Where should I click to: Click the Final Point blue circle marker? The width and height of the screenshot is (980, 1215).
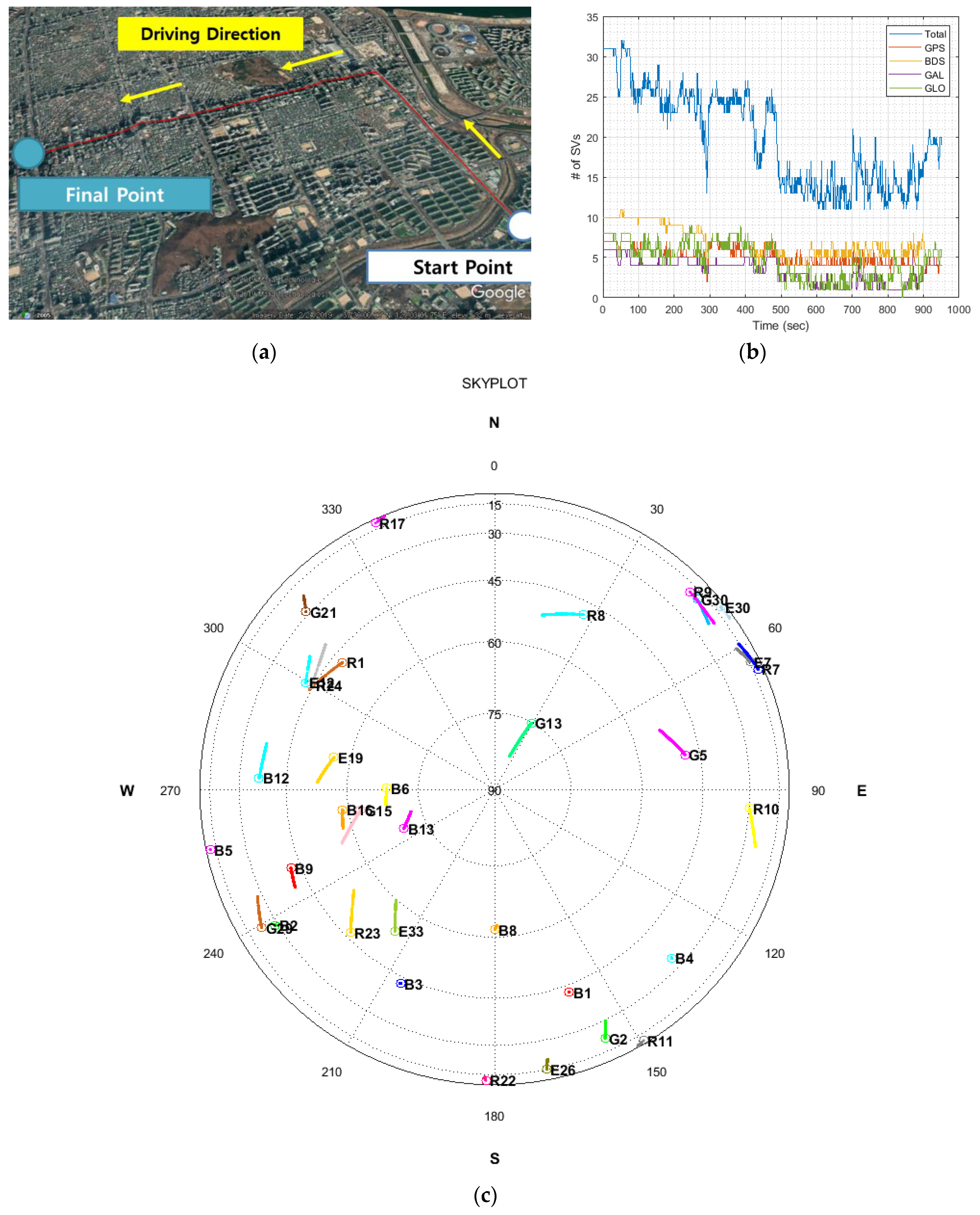coord(28,152)
